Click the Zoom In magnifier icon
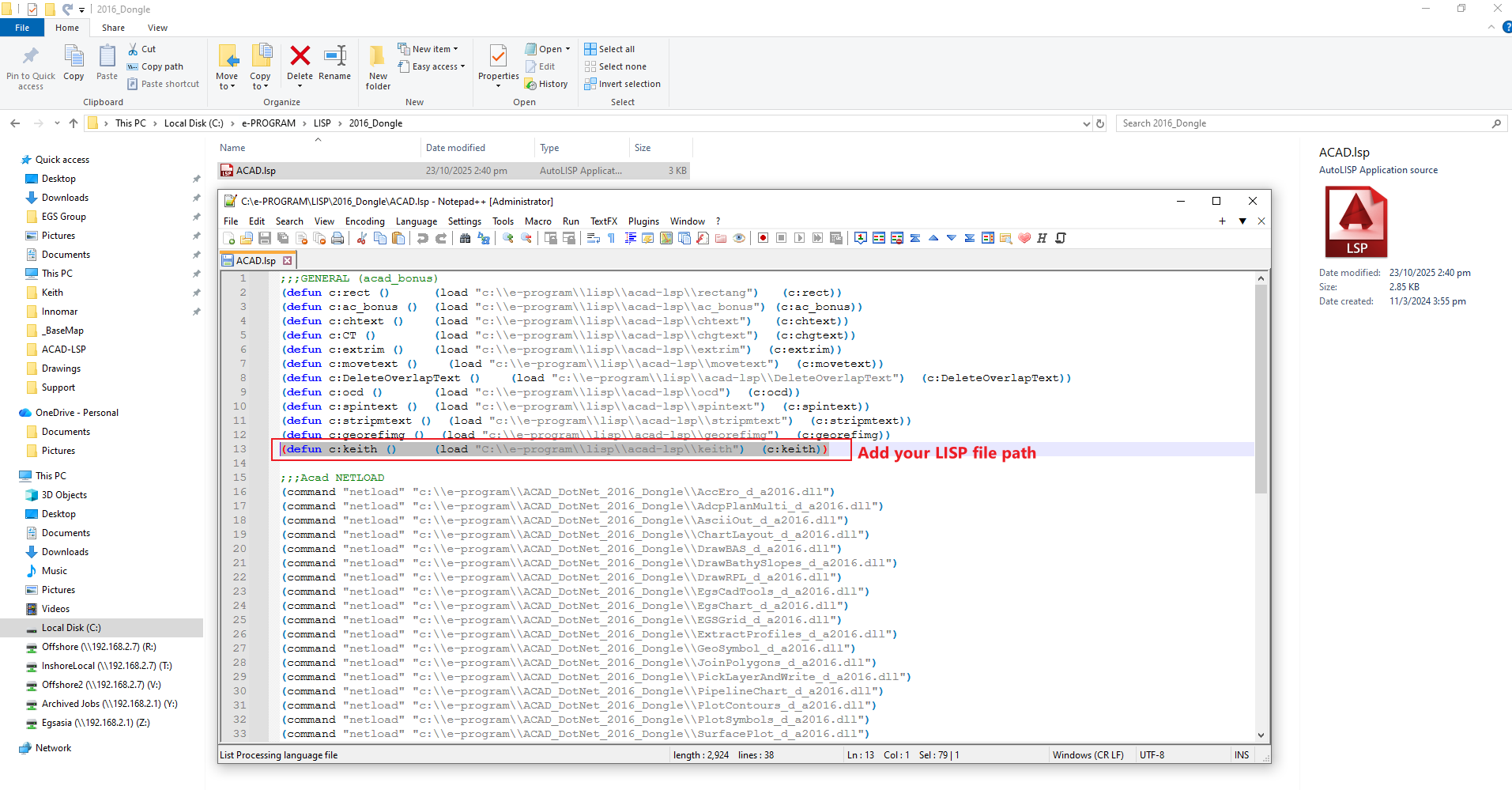1512x790 pixels. pos(508,238)
